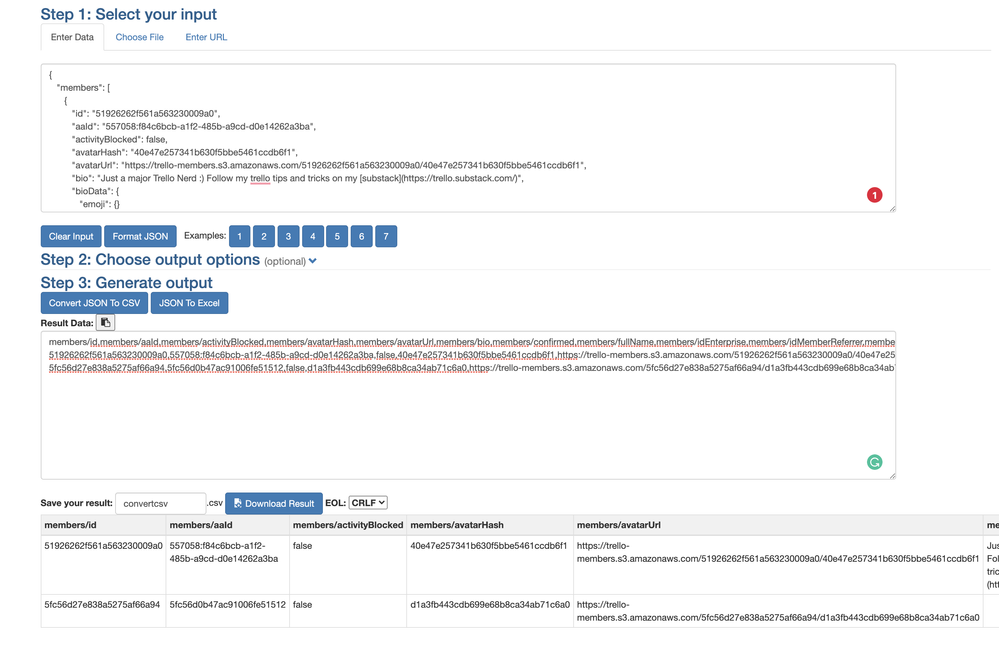
Task: Select the members/activityBlocked column header
Action: (x=348, y=525)
